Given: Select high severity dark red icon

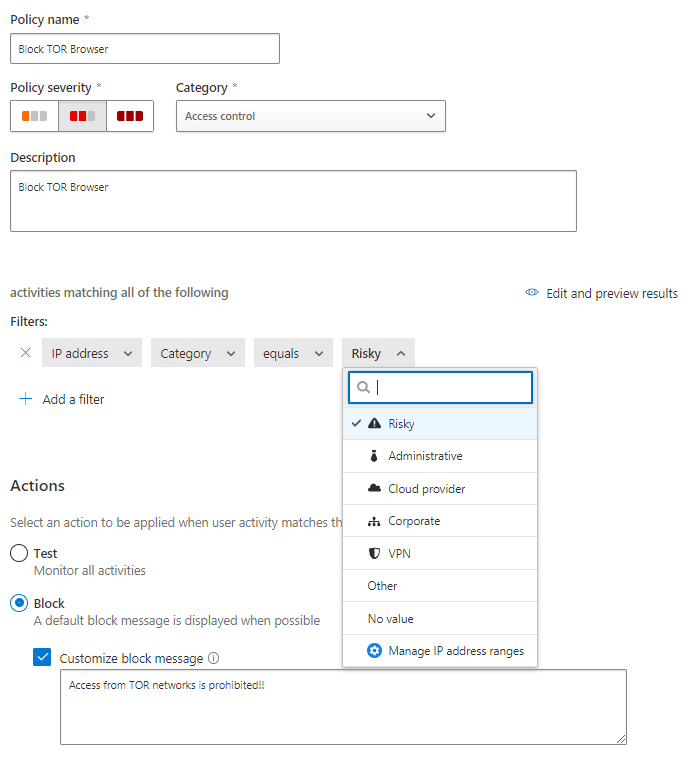Looking at the screenshot, I should (129, 116).
